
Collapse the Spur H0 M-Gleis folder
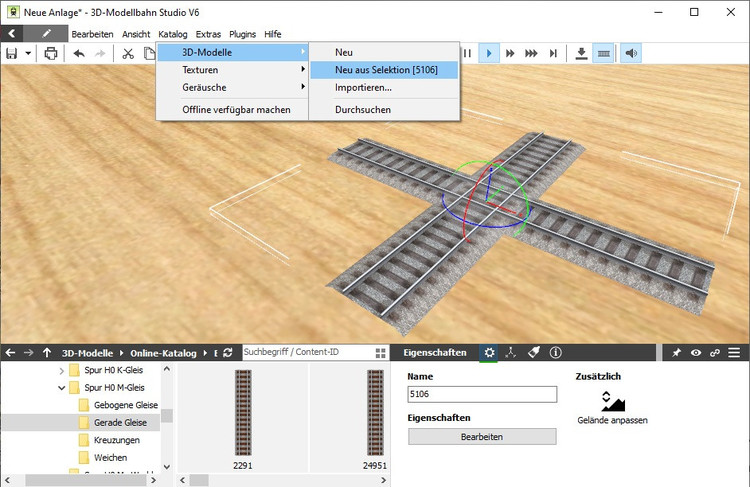62,387
